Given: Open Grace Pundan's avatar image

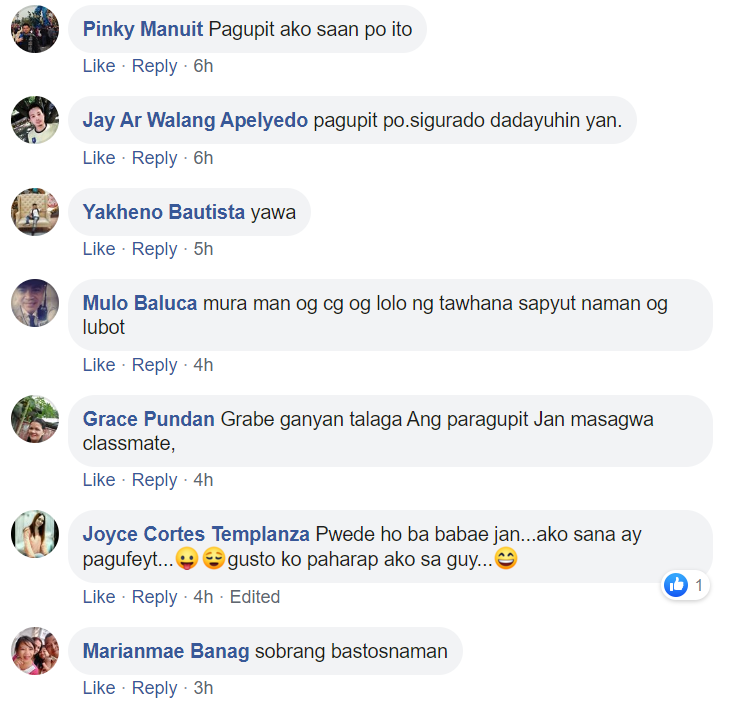Looking at the screenshot, I should pos(35,419).
